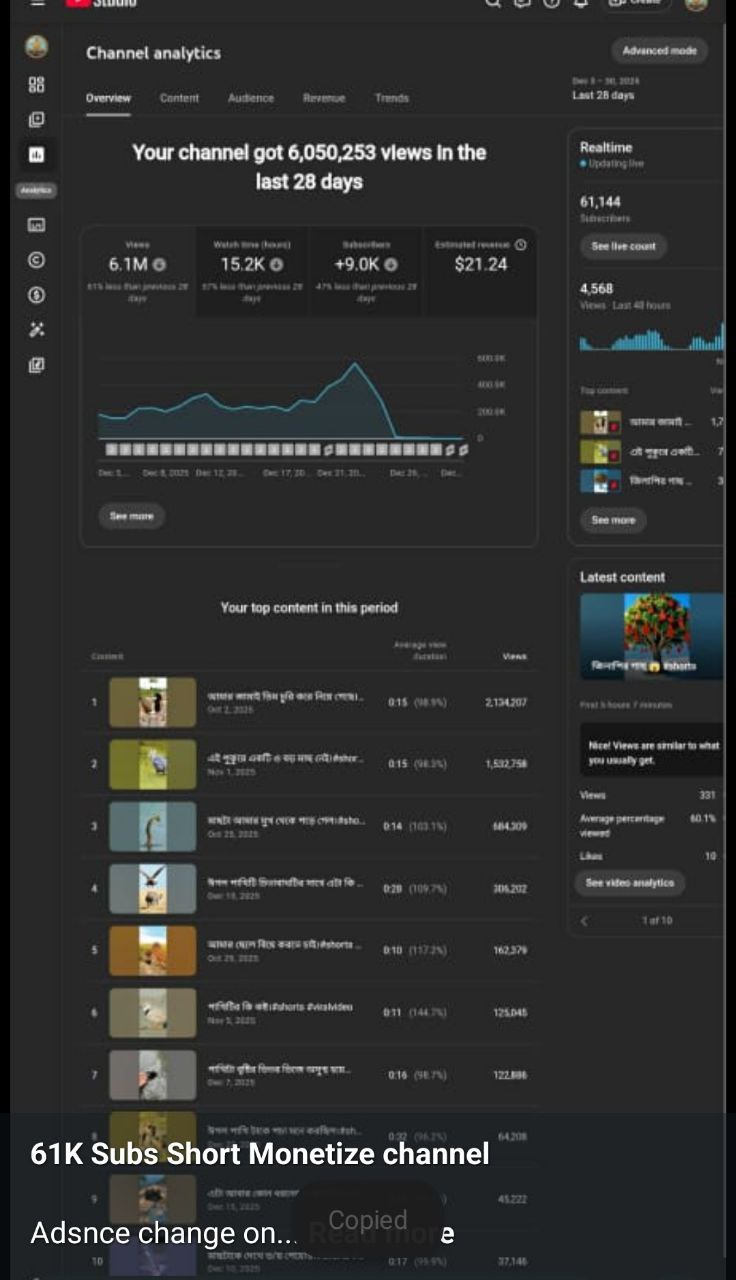Screen dimensions: 736x1280
Task: Open the Copyright icon in the sidebar
Action: pos(36,260)
